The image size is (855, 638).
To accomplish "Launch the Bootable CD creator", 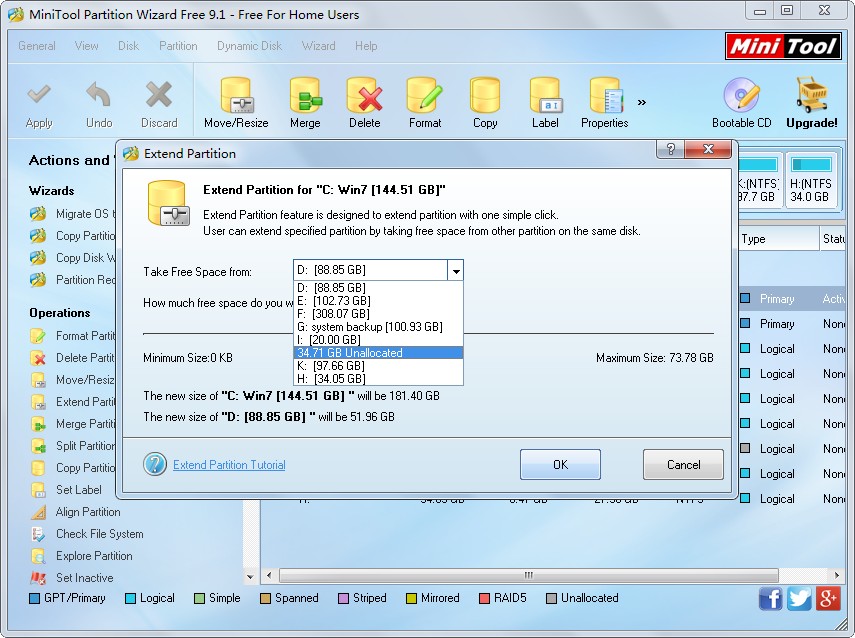I will [x=741, y=102].
